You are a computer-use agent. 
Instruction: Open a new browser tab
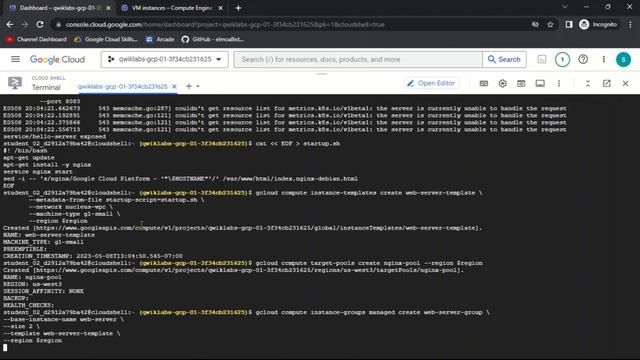click(x=238, y=8)
